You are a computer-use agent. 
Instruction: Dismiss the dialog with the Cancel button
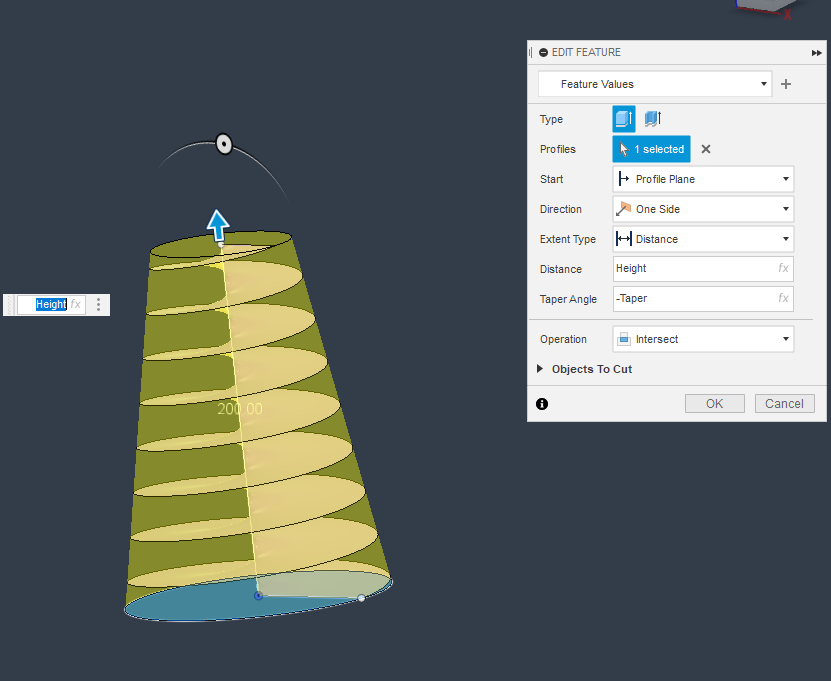coord(784,403)
